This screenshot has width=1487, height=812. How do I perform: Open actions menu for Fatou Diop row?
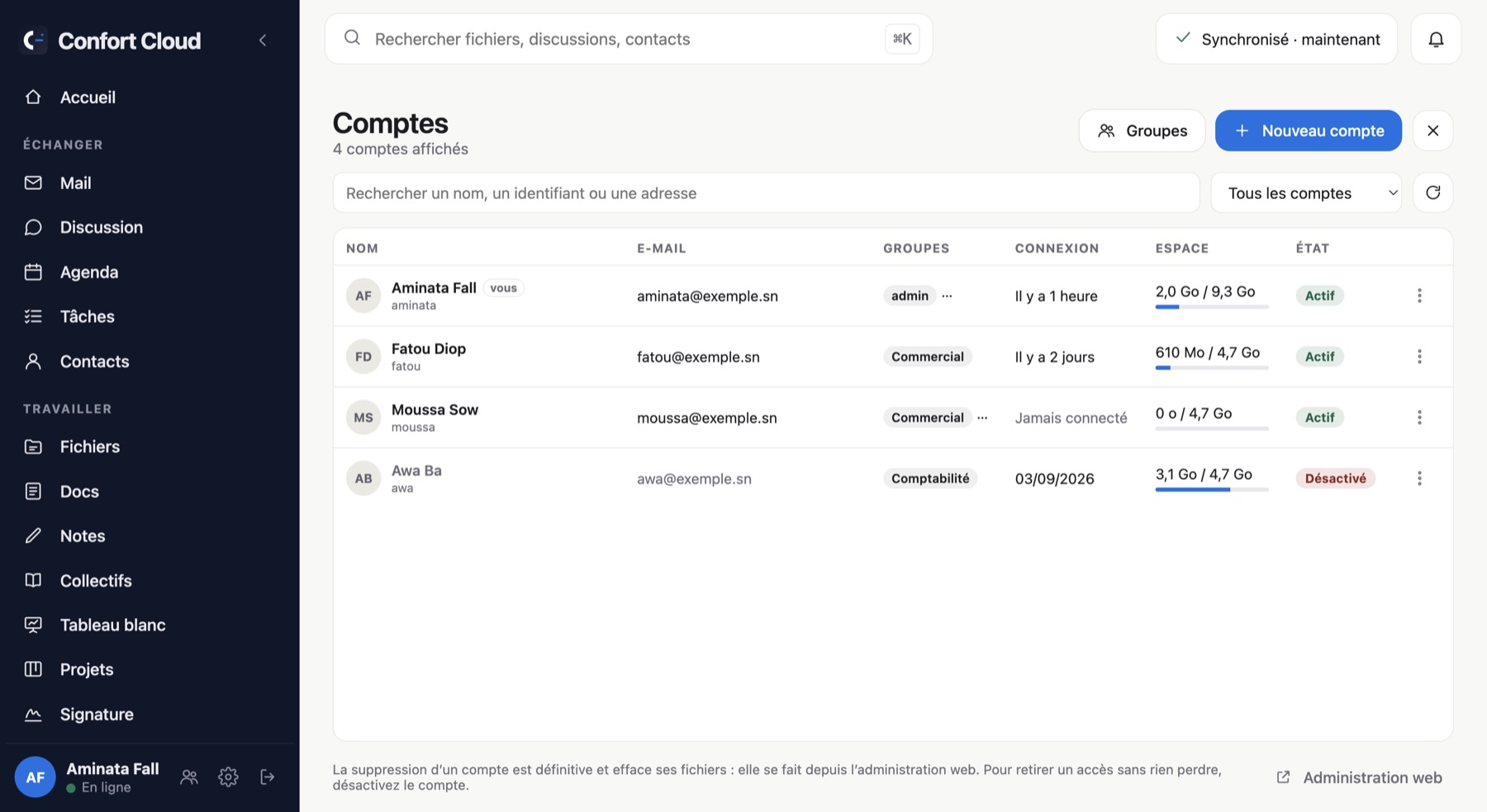tap(1419, 357)
